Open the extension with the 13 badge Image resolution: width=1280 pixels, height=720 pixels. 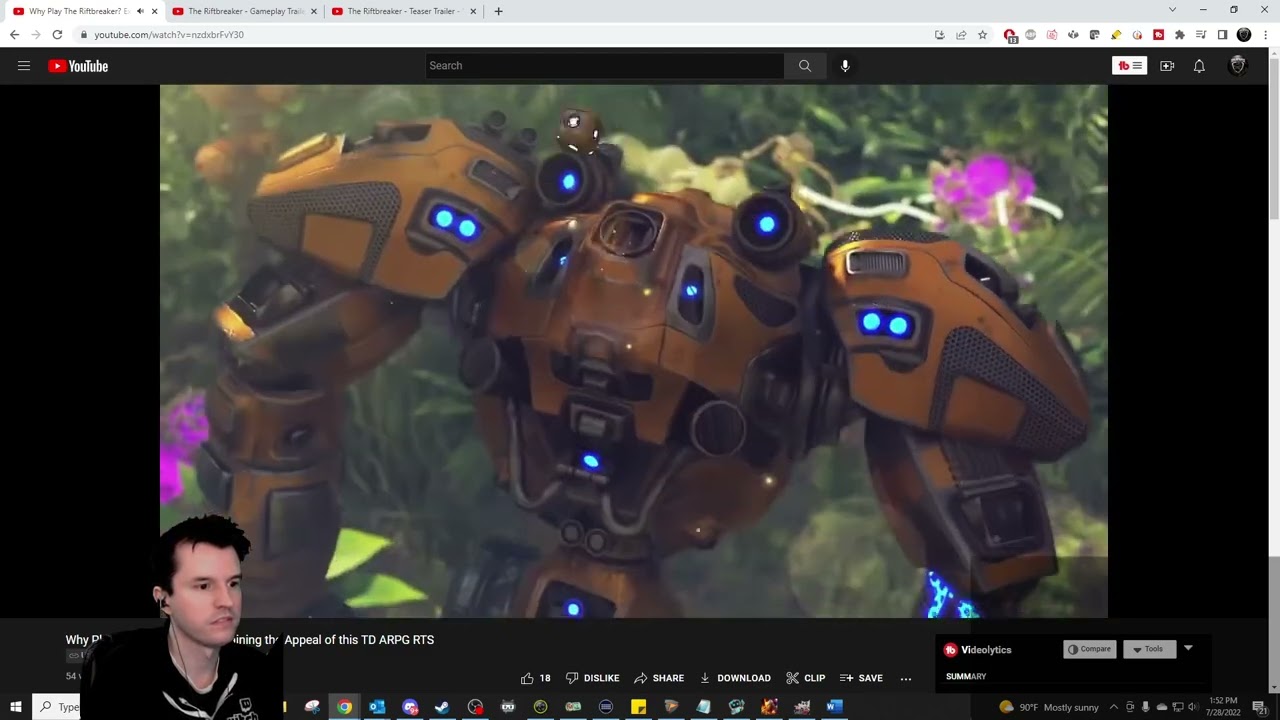(1010, 35)
